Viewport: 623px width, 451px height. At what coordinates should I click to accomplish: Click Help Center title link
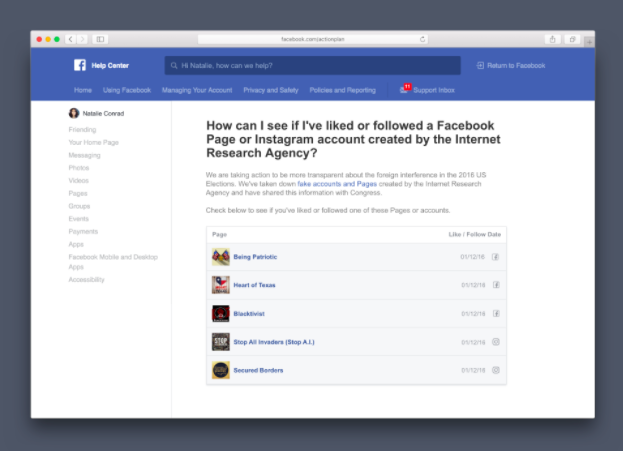pyautogui.click(x=110, y=66)
